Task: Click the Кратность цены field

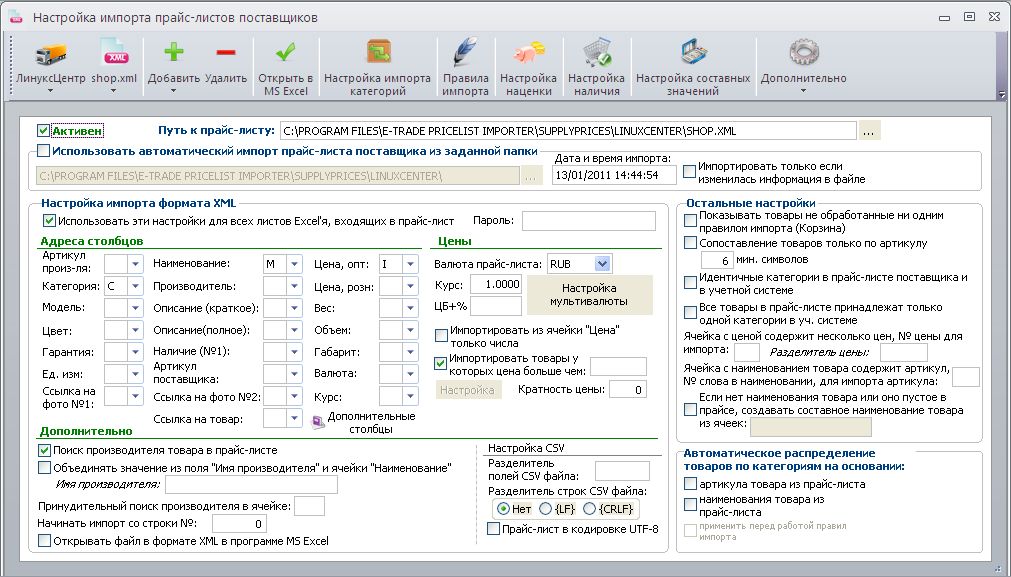Action: tap(627, 389)
